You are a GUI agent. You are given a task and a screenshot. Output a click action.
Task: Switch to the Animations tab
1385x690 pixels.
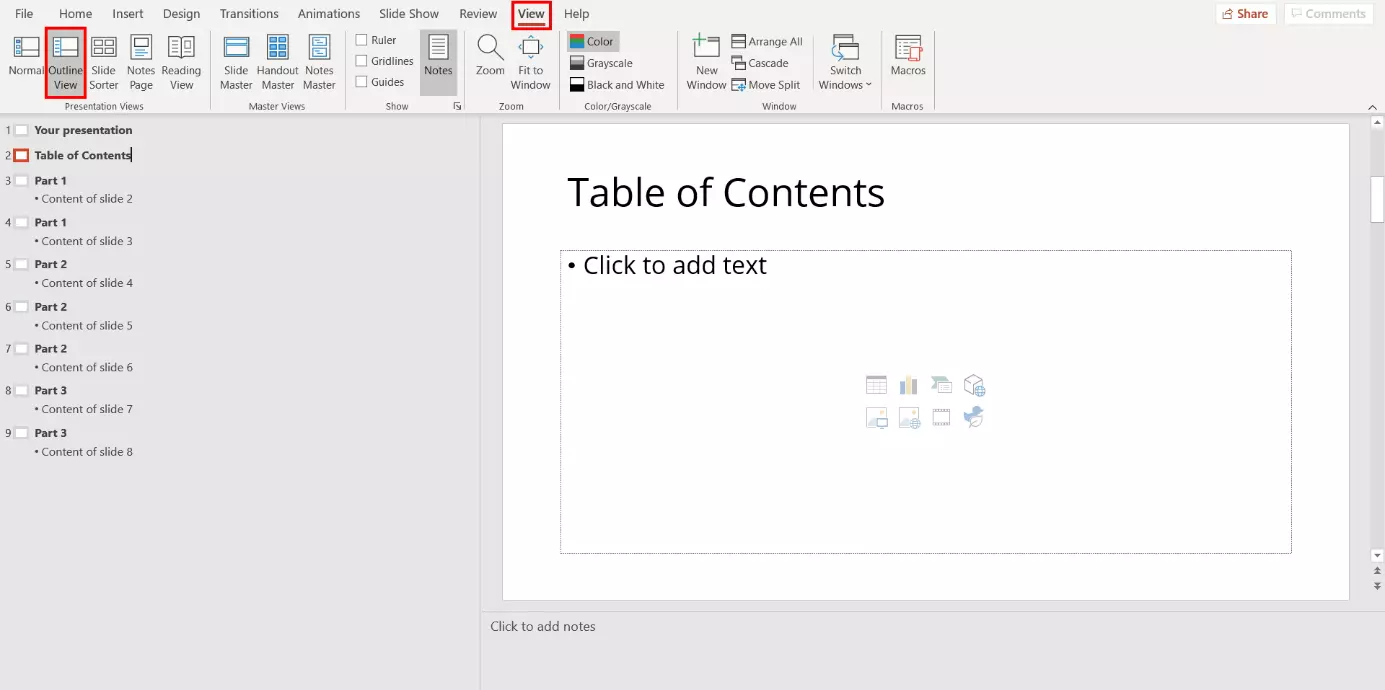click(x=328, y=14)
